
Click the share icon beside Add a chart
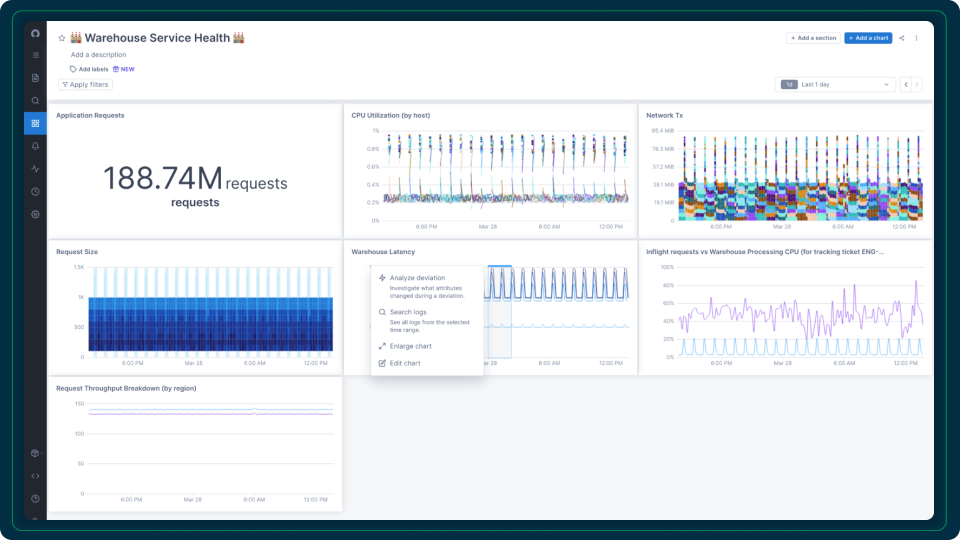(x=902, y=38)
